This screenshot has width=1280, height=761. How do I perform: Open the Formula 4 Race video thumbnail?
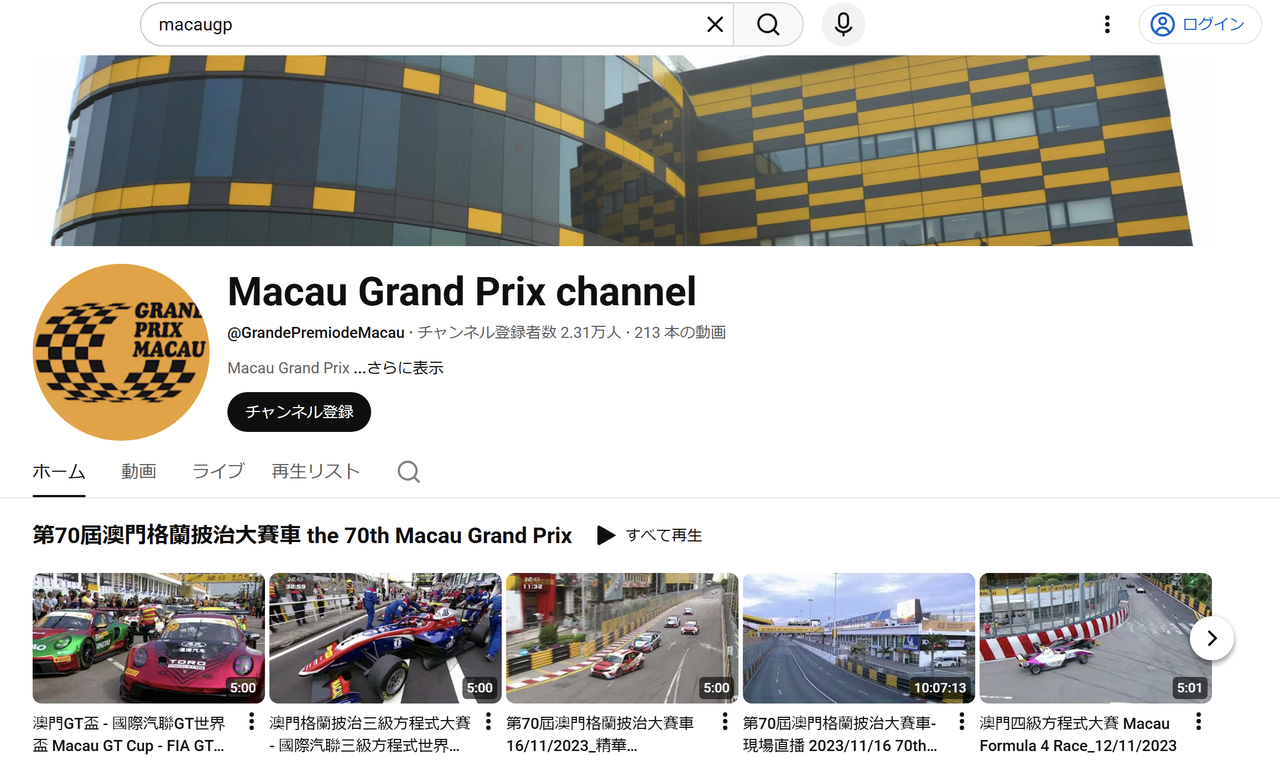coord(1095,638)
